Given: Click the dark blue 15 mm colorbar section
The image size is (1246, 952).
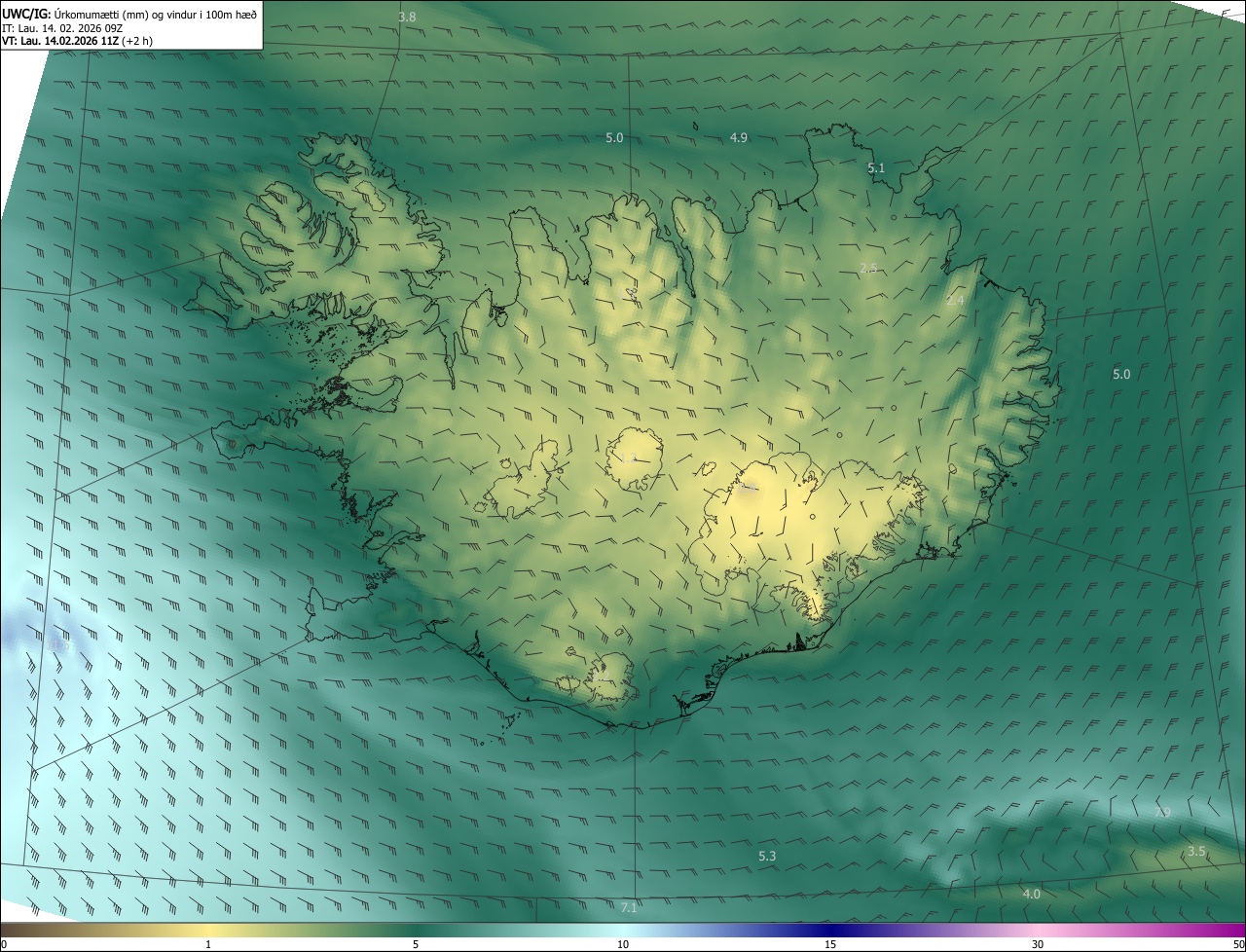Looking at the screenshot, I should point(830,930).
